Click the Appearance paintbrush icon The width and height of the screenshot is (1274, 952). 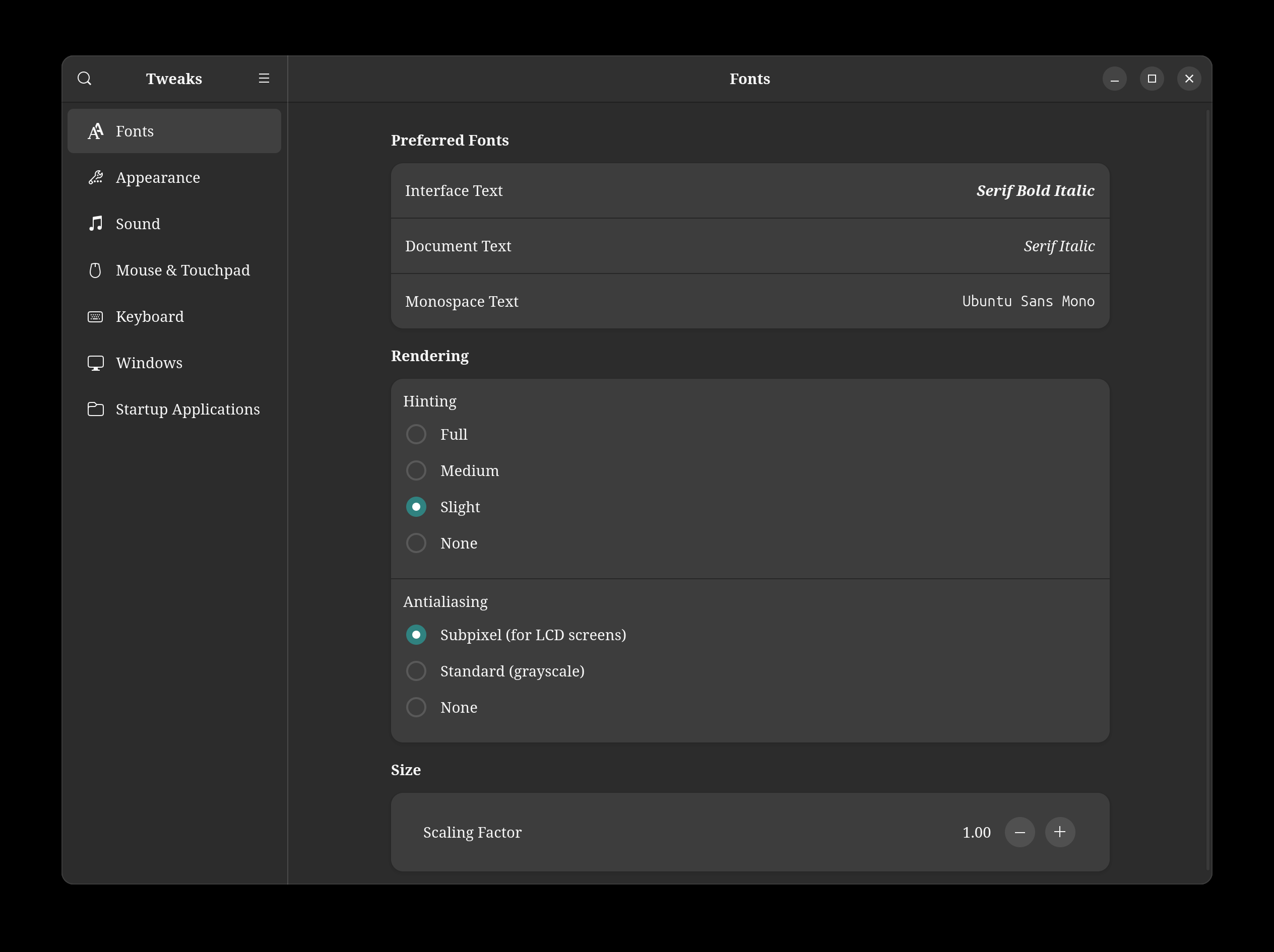click(96, 177)
